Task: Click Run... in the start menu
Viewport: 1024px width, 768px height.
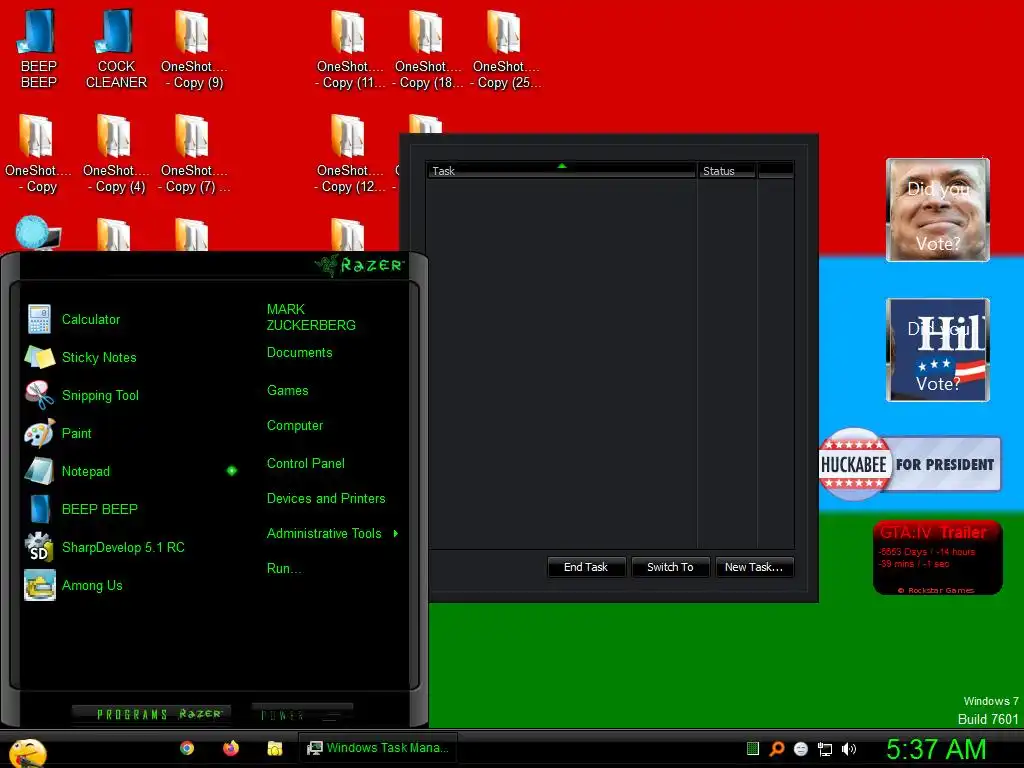Action: tap(285, 568)
